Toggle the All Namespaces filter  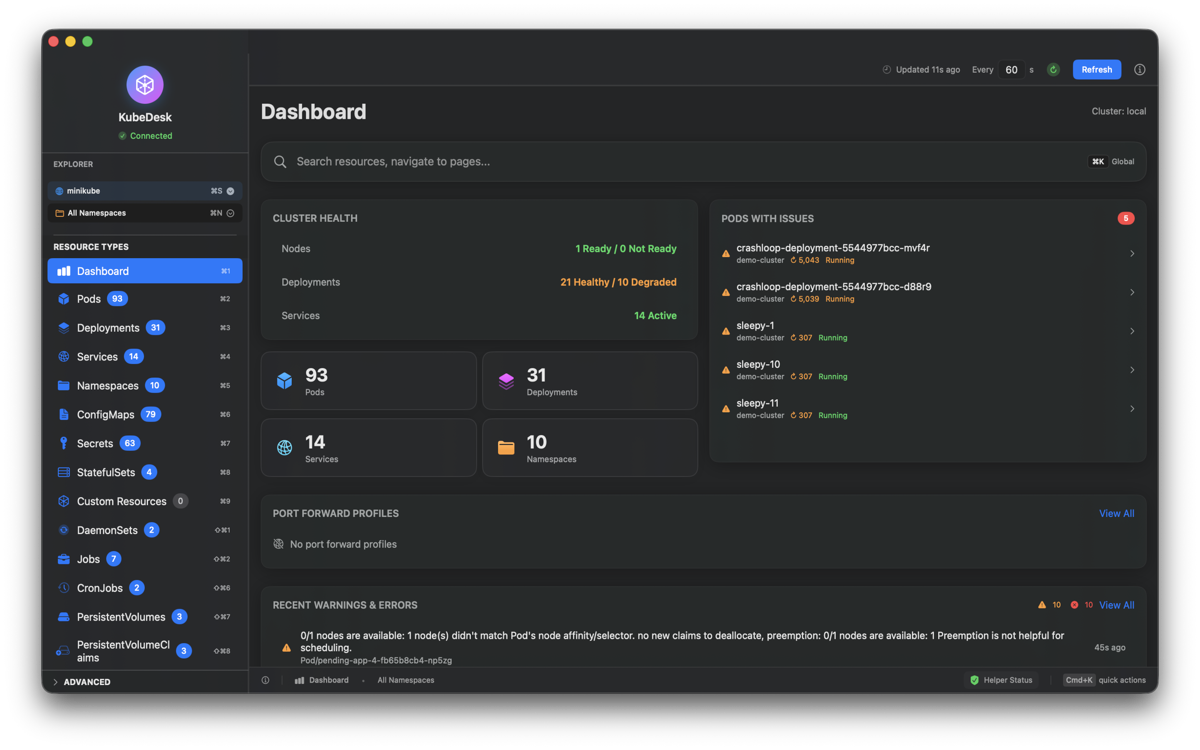[x=229, y=212]
